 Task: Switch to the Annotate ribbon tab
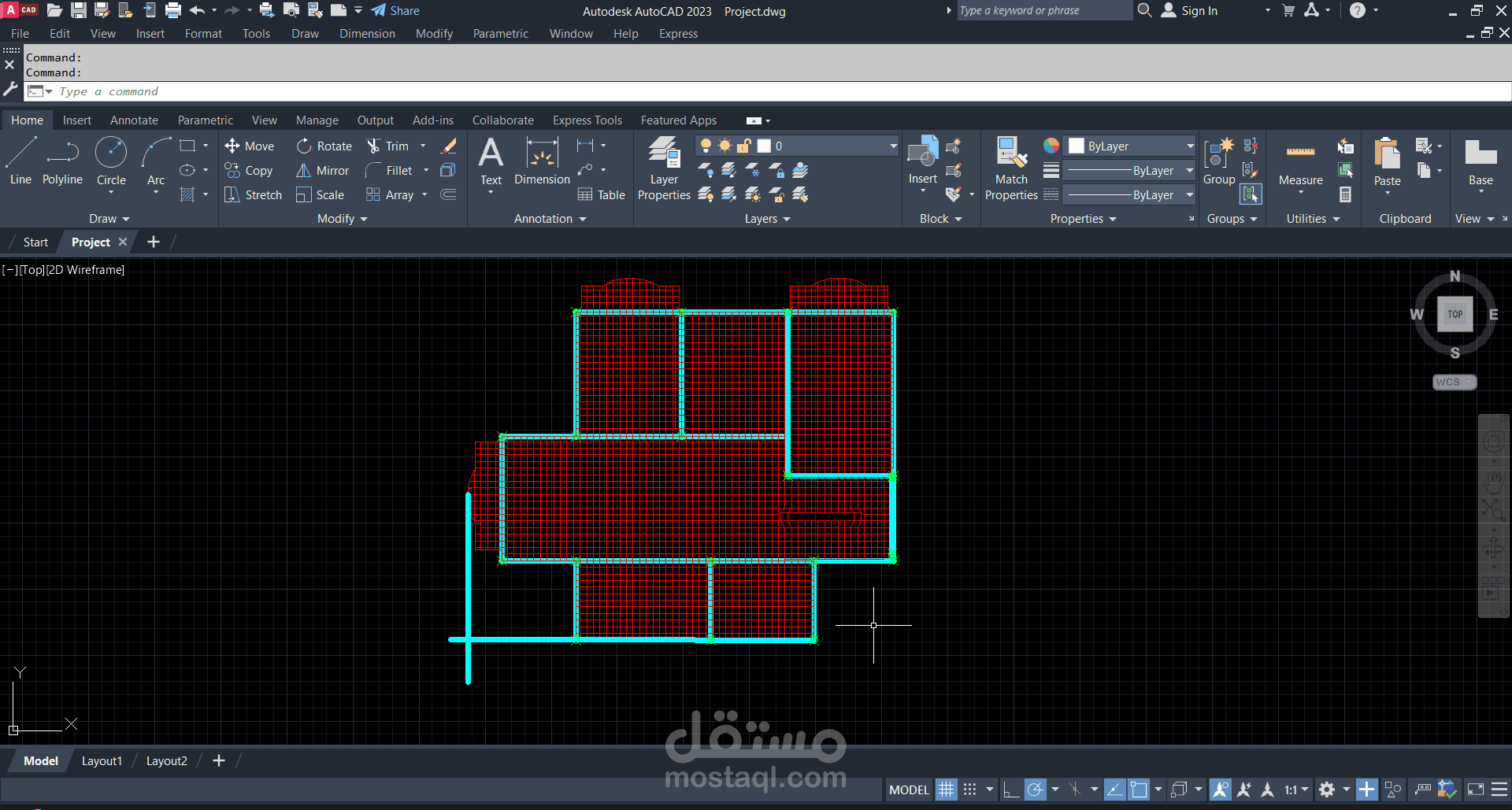coord(134,120)
